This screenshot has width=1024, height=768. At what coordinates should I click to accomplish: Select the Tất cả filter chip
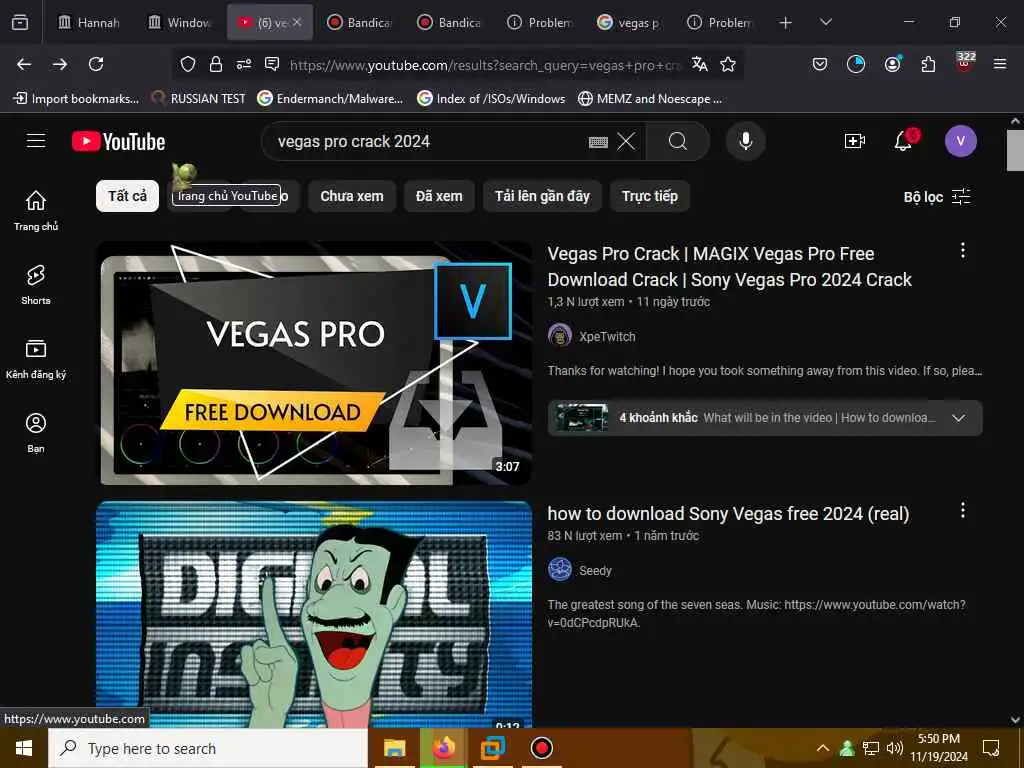[127, 196]
